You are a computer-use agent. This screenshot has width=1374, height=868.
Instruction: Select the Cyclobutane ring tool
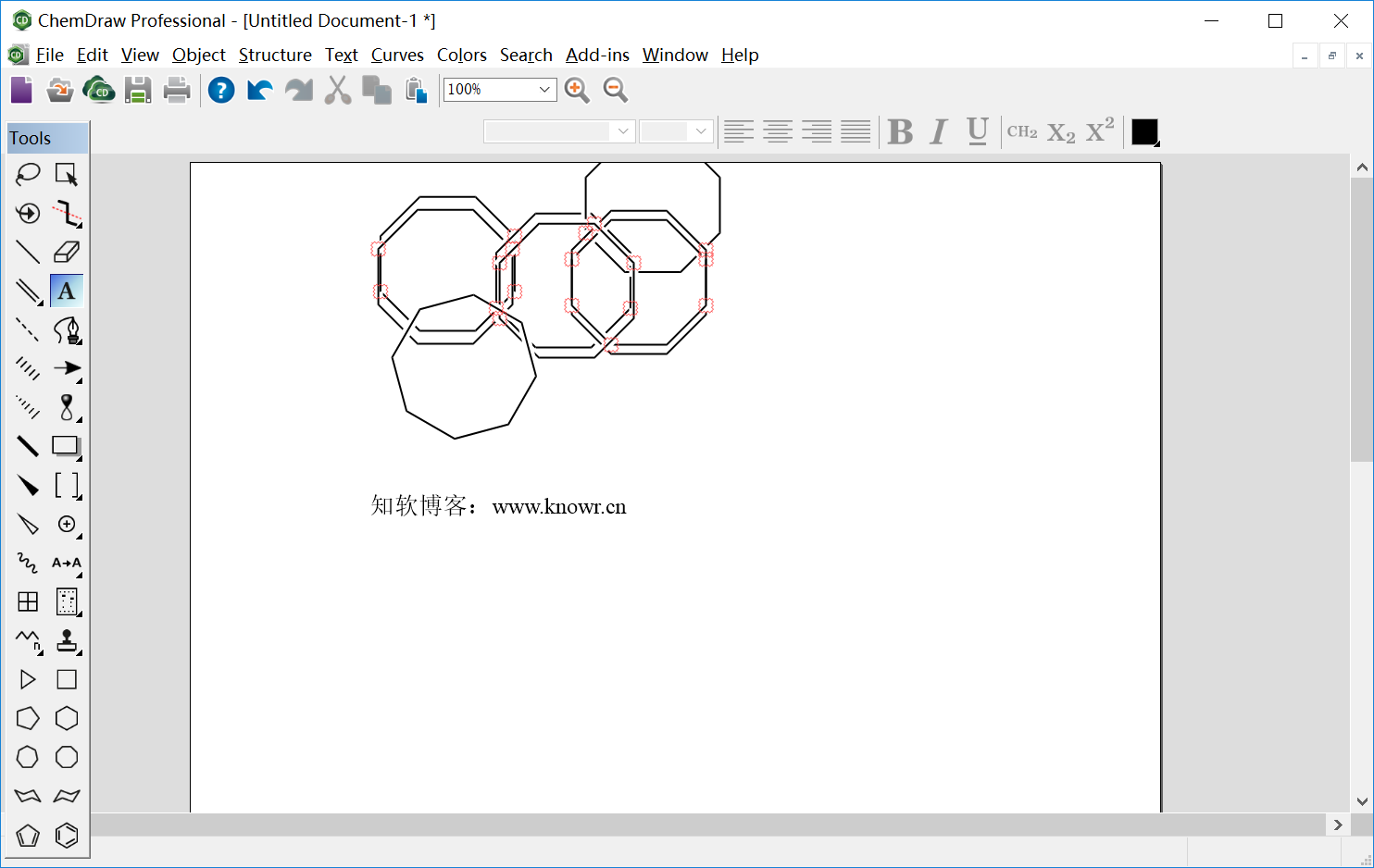pyautogui.click(x=67, y=679)
